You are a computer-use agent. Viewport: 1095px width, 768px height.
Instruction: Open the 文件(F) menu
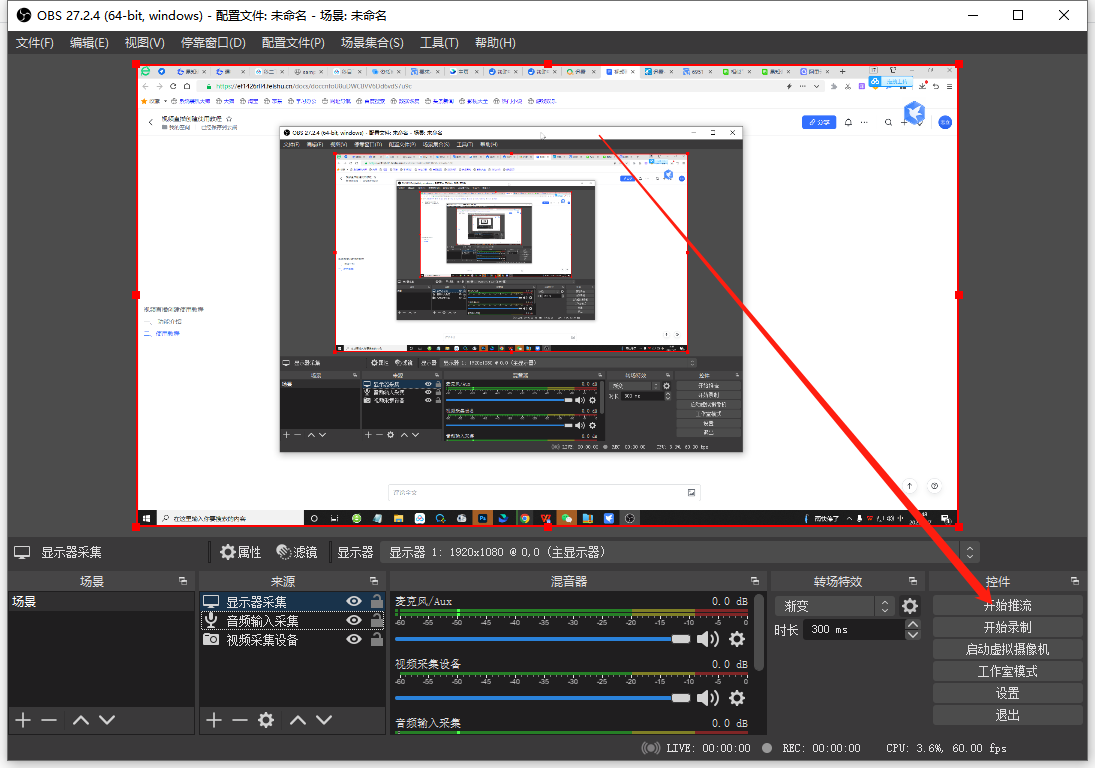[x=35, y=43]
